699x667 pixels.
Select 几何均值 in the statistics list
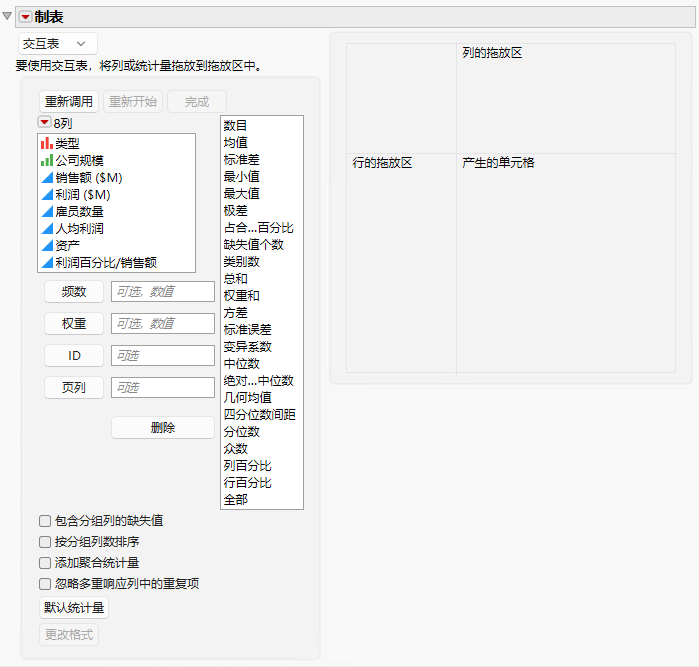(262, 398)
